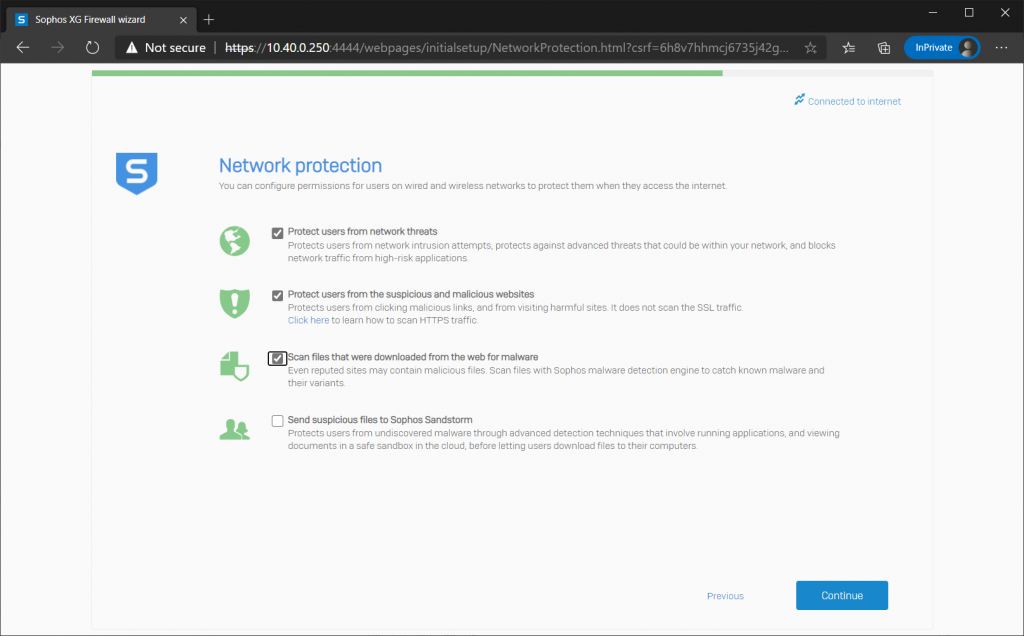Open Click here link about HTTPS scanning

(x=308, y=320)
